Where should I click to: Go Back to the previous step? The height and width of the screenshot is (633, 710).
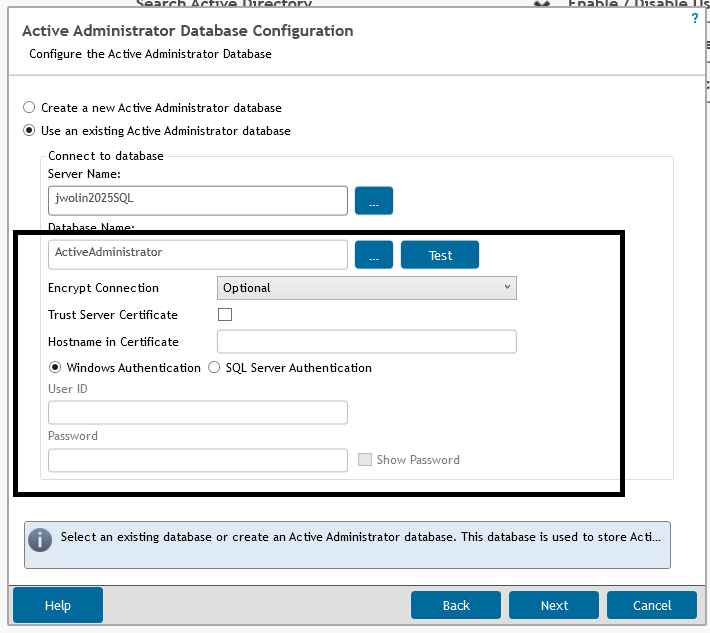pos(456,605)
